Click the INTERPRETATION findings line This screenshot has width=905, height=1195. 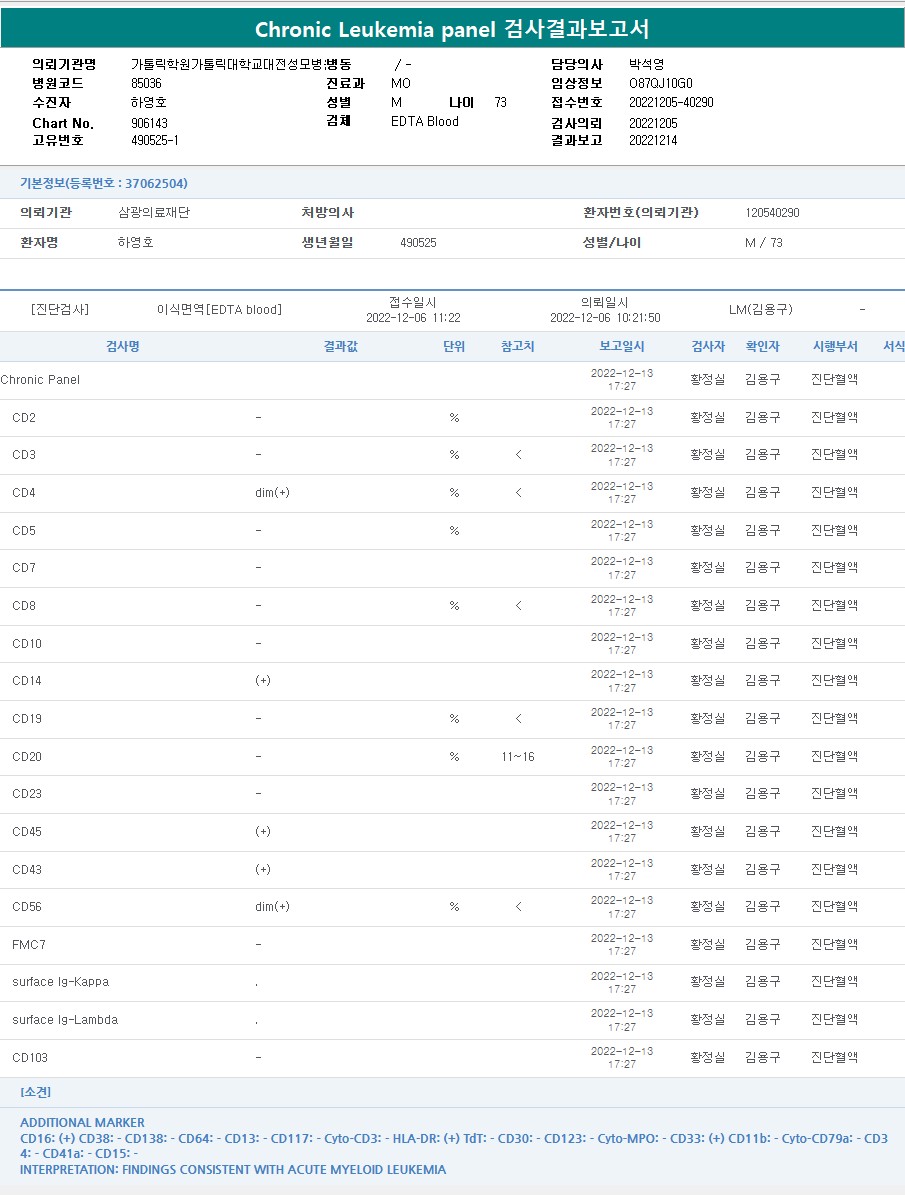click(233, 1169)
